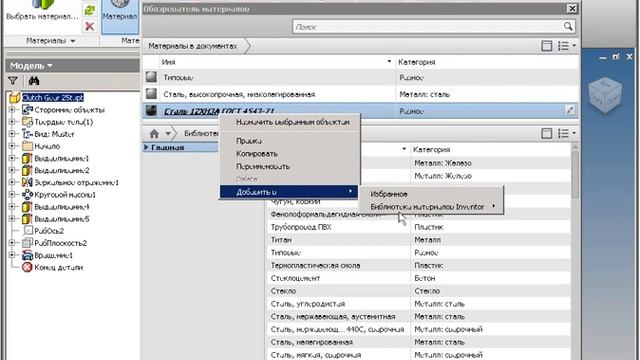Choose Правка in context menu
Image resolution: width=640 pixels, height=360 pixels.
249,141
